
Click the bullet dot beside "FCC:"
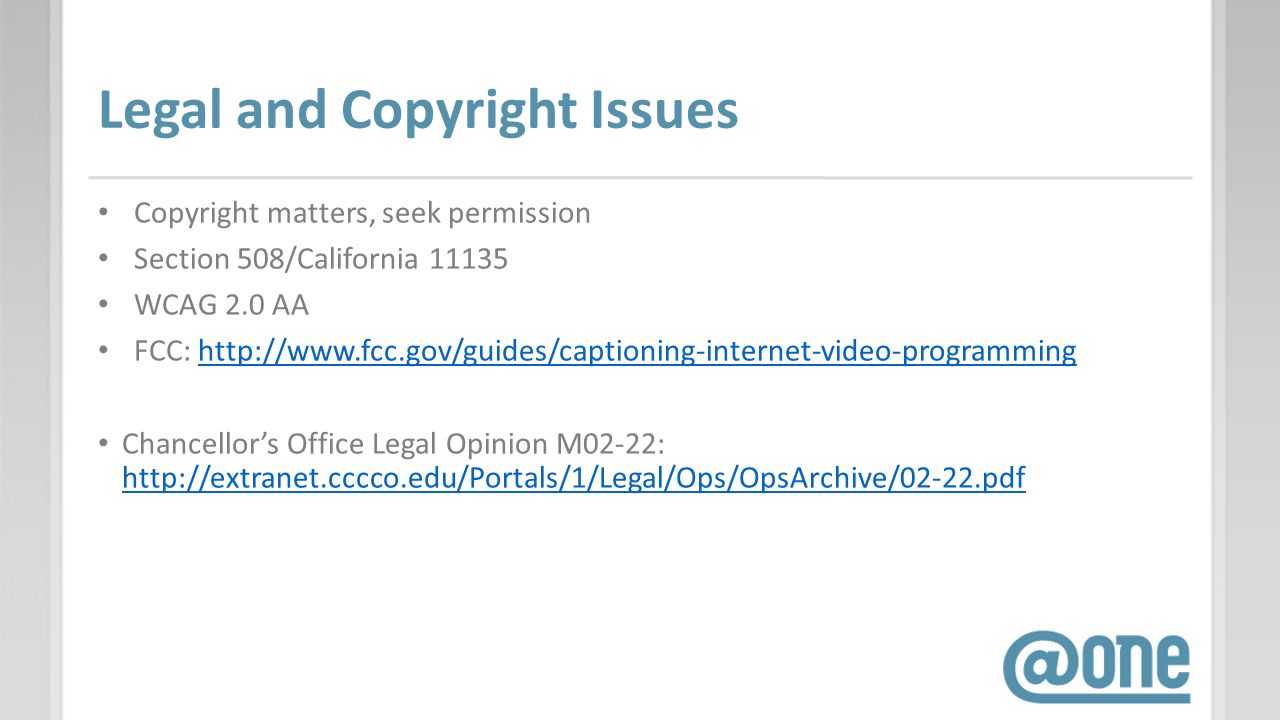tap(104, 351)
